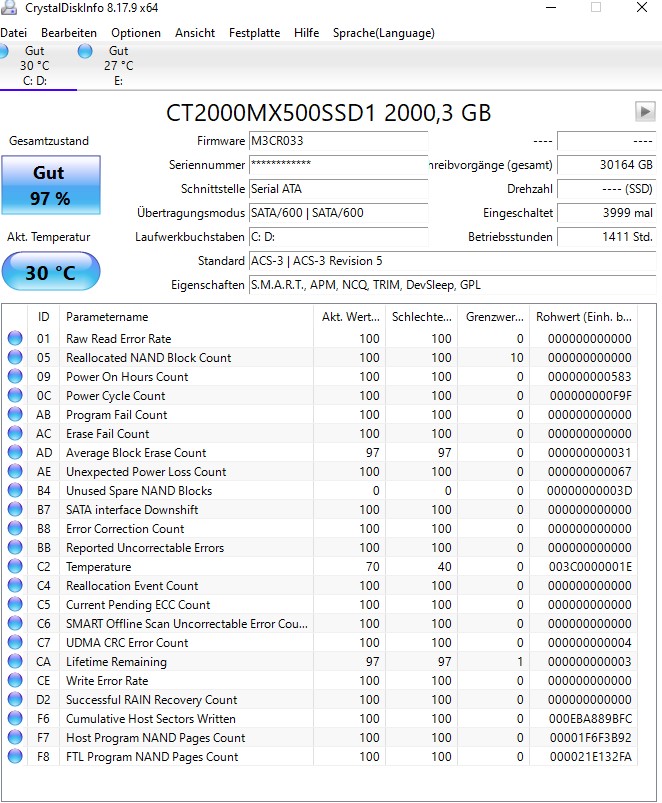Click the Schnittstelle field Serial ATA
The height and width of the screenshot is (803, 662).
(x=338, y=189)
